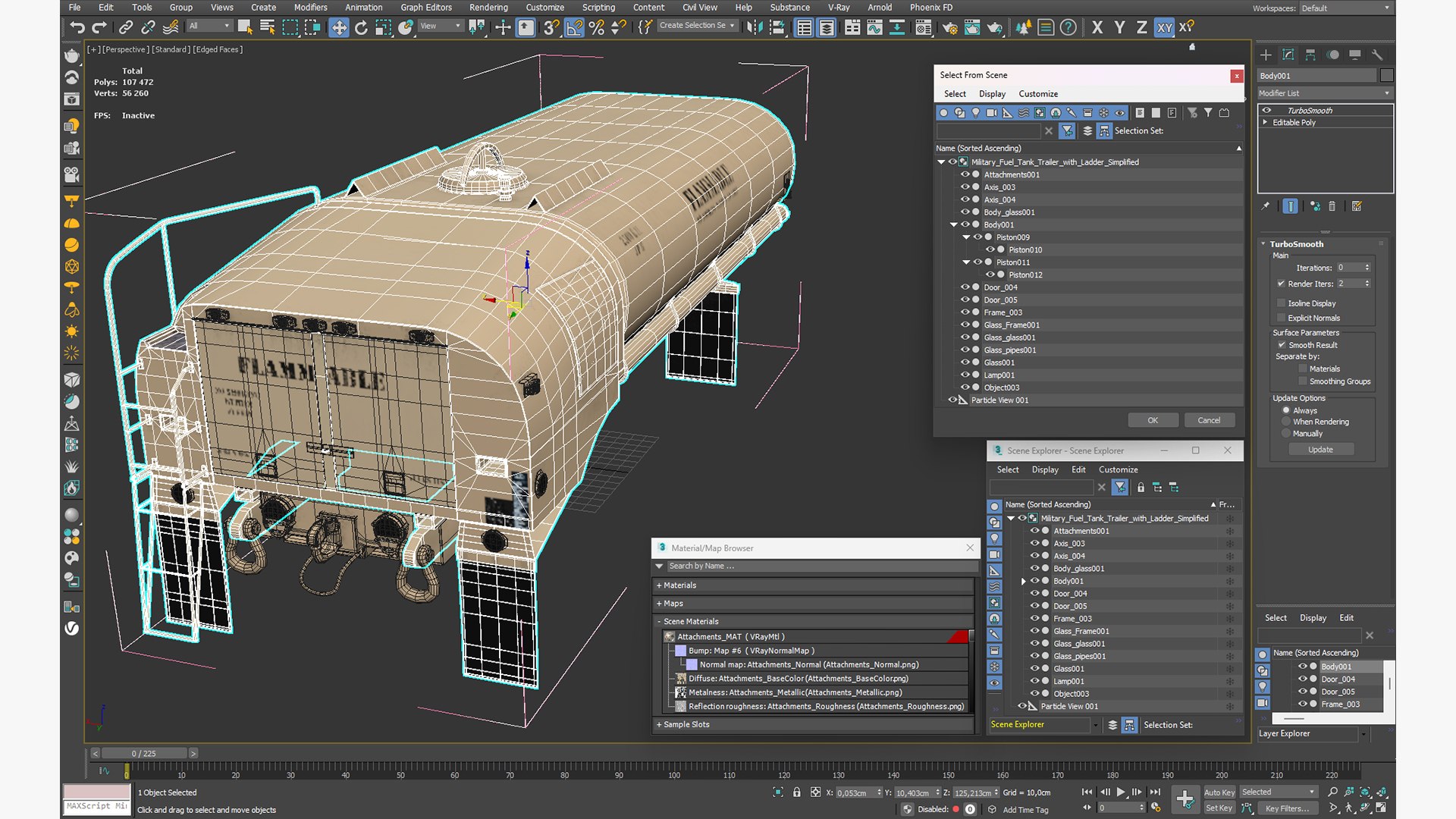Toggle the Render Iters checkbox

tap(1281, 284)
